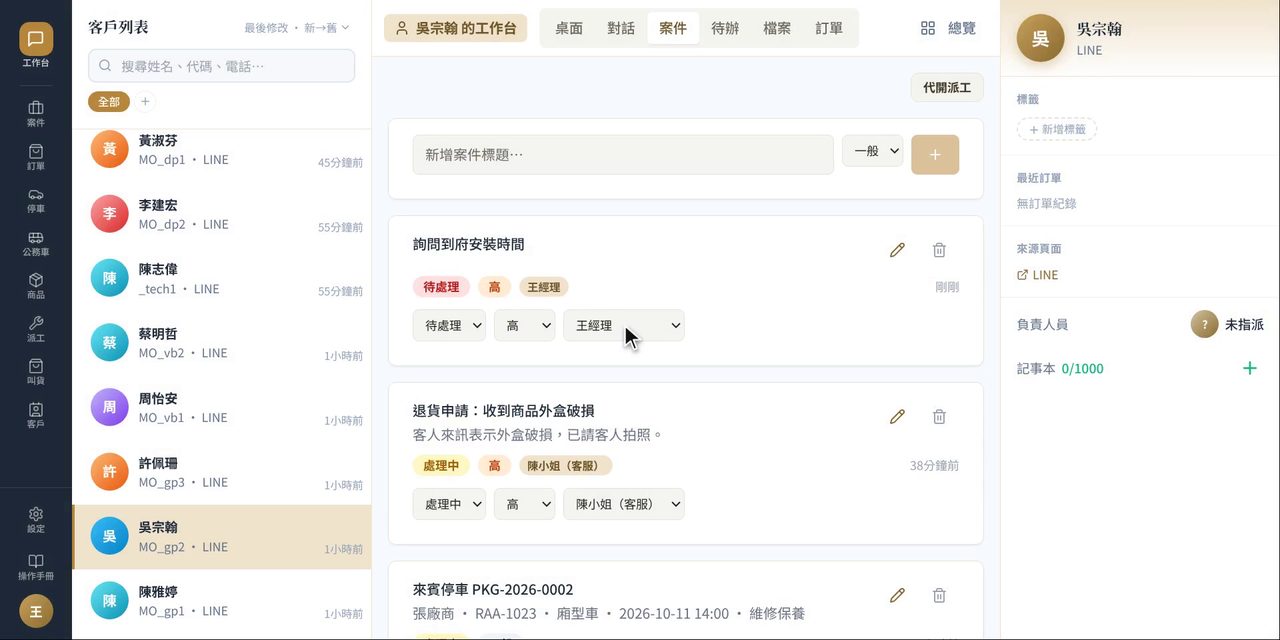Open the 工作台 workspace icon in sidebar
Viewport: 1280px width, 640px height.
(36, 46)
